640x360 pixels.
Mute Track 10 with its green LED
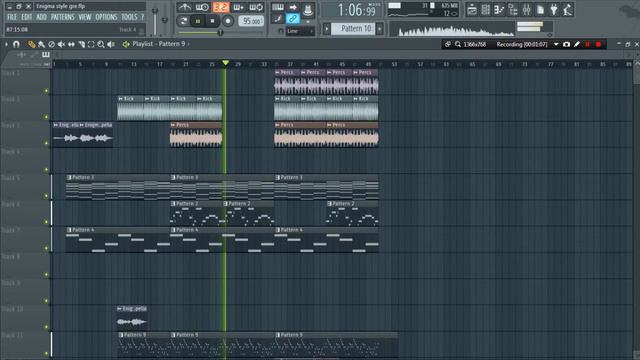(x=46, y=327)
